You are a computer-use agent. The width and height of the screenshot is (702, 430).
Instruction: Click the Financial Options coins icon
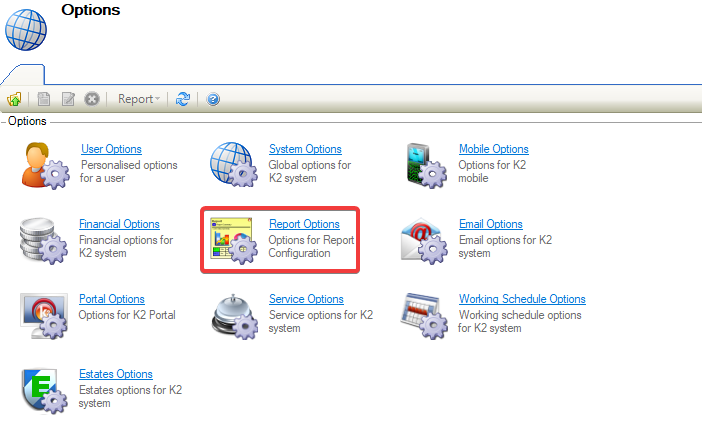click(44, 240)
